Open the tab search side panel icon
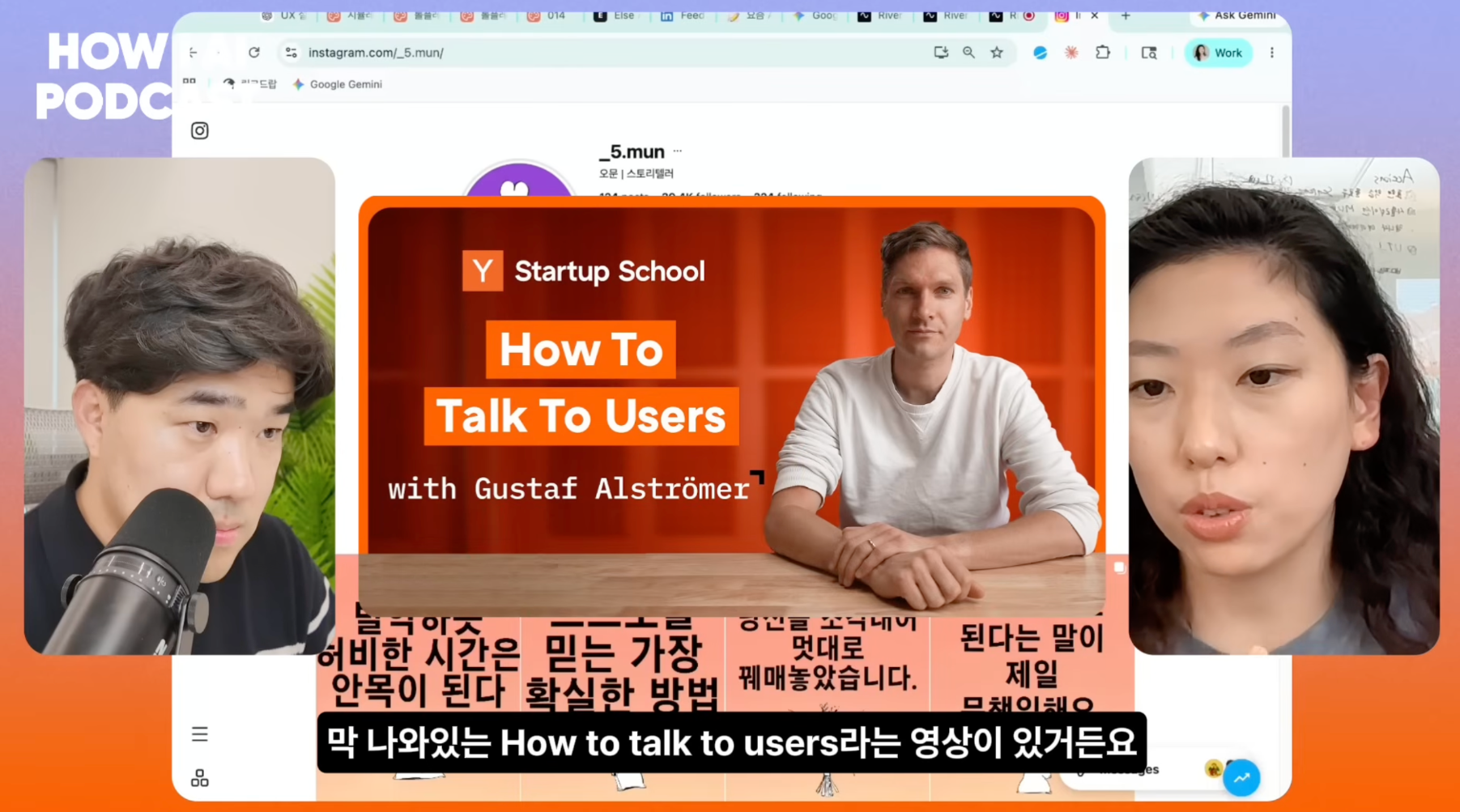Image resolution: width=1460 pixels, height=812 pixels. tap(1149, 53)
